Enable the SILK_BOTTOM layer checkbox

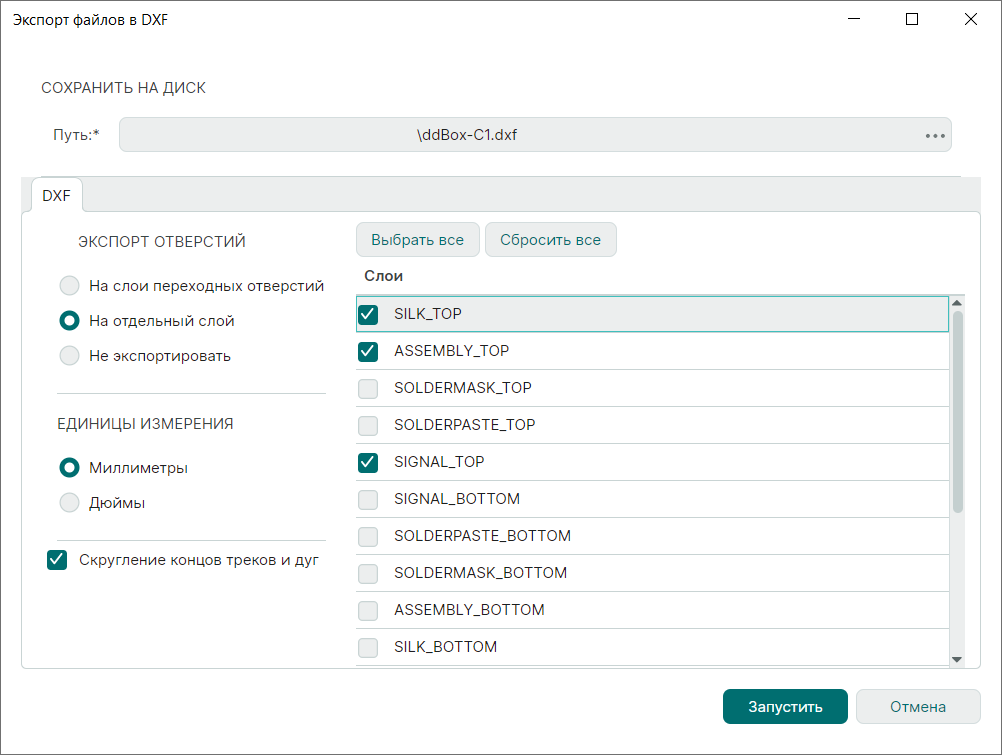(368, 647)
